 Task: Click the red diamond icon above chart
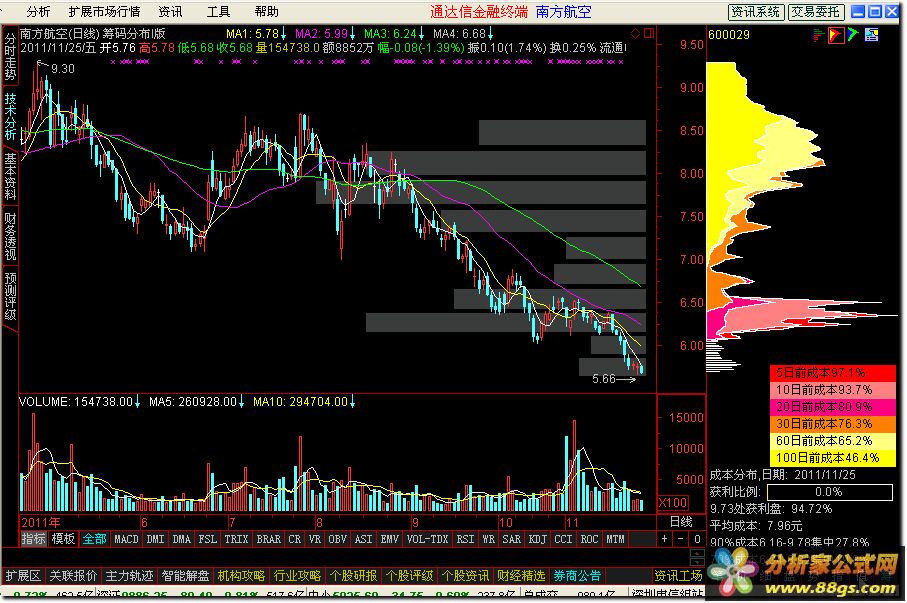coord(635,34)
